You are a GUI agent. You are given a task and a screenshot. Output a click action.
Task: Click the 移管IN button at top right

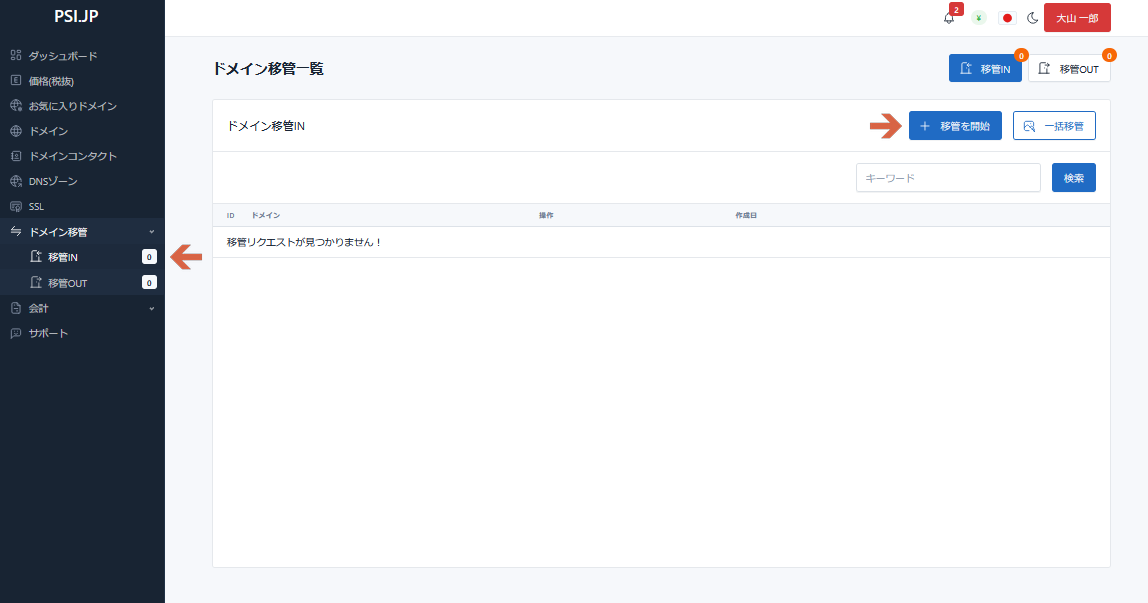click(x=984, y=69)
